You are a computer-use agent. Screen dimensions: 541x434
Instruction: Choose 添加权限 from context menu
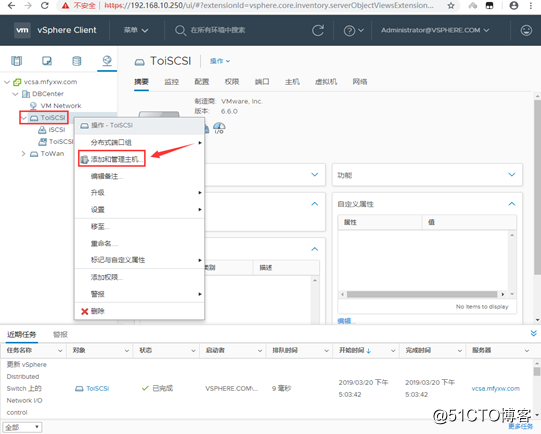tap(139, 277)
